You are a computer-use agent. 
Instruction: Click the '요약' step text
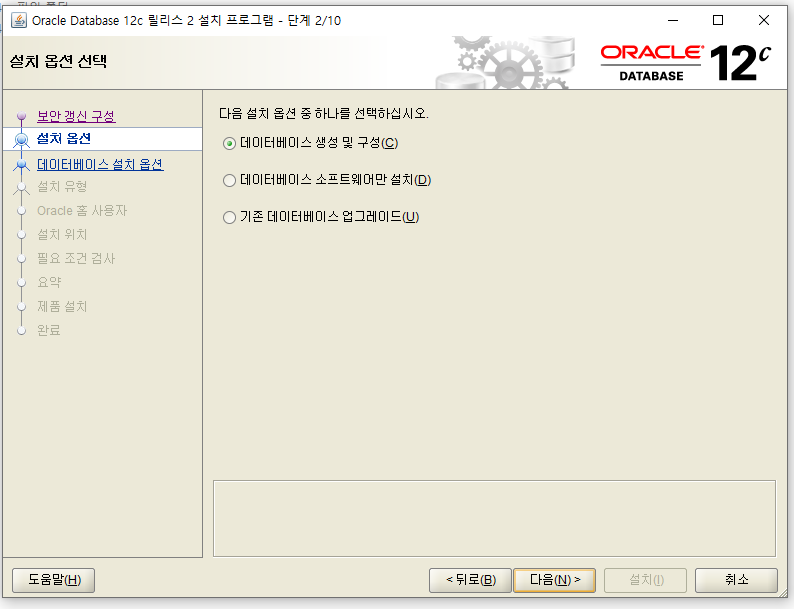click(x=49, y=282)
